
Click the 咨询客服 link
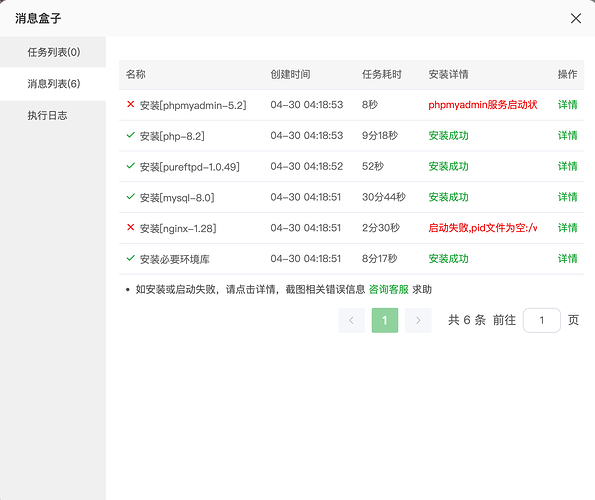coord(389,289)
